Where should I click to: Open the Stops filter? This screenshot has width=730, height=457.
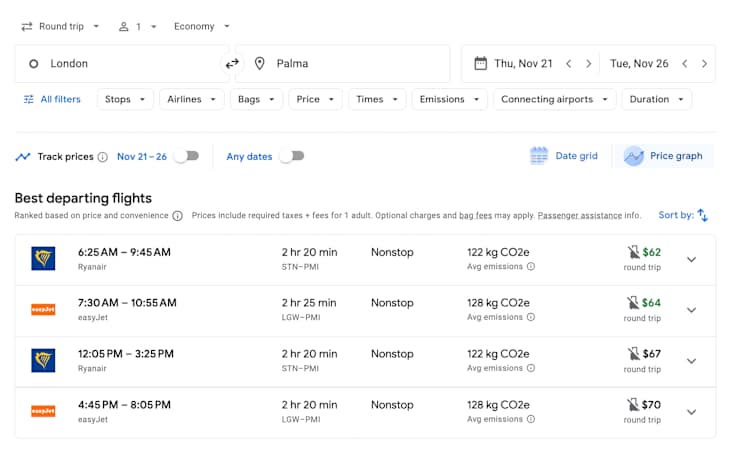(125, 100)
